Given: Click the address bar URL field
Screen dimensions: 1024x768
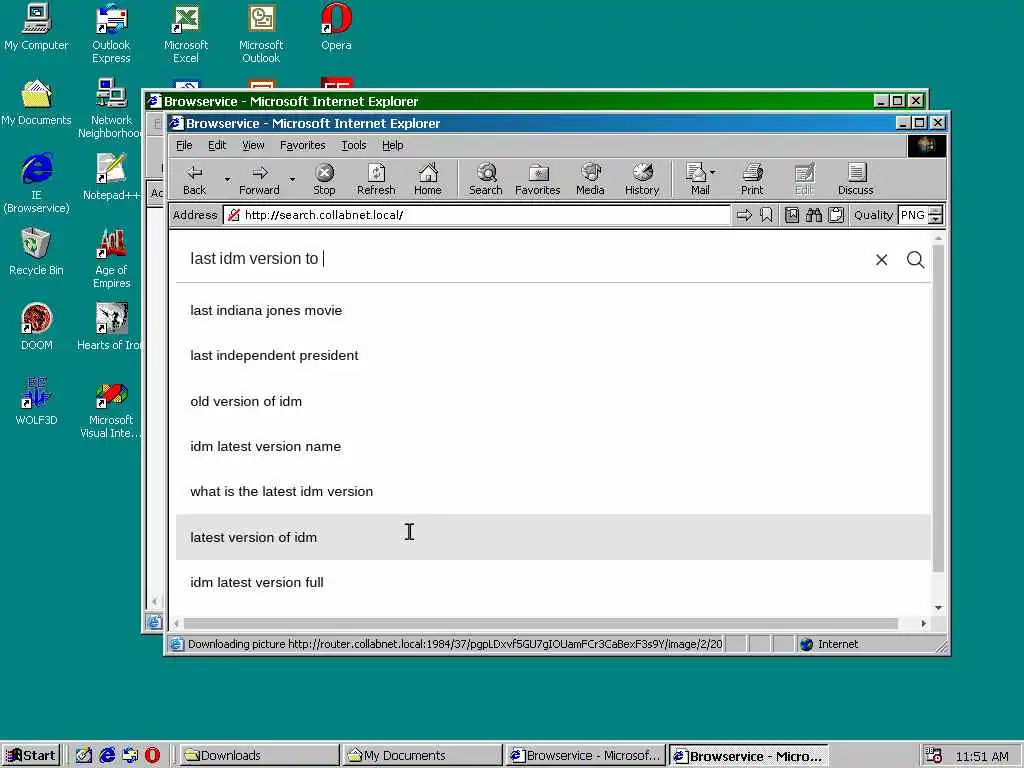Looking at the screenshot, I should pos(477,215).
